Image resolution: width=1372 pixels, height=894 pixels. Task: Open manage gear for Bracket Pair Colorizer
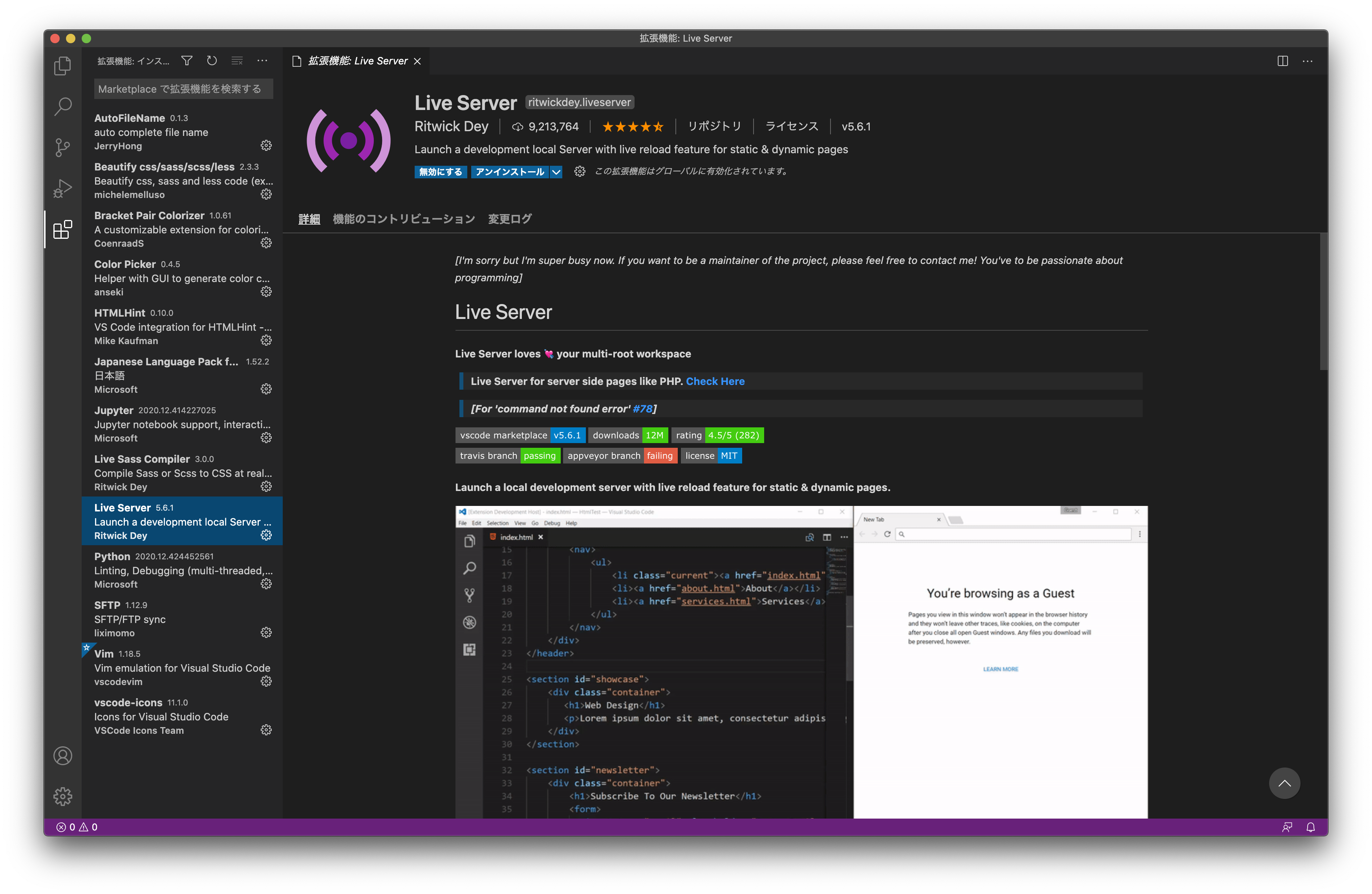[266, 243]
